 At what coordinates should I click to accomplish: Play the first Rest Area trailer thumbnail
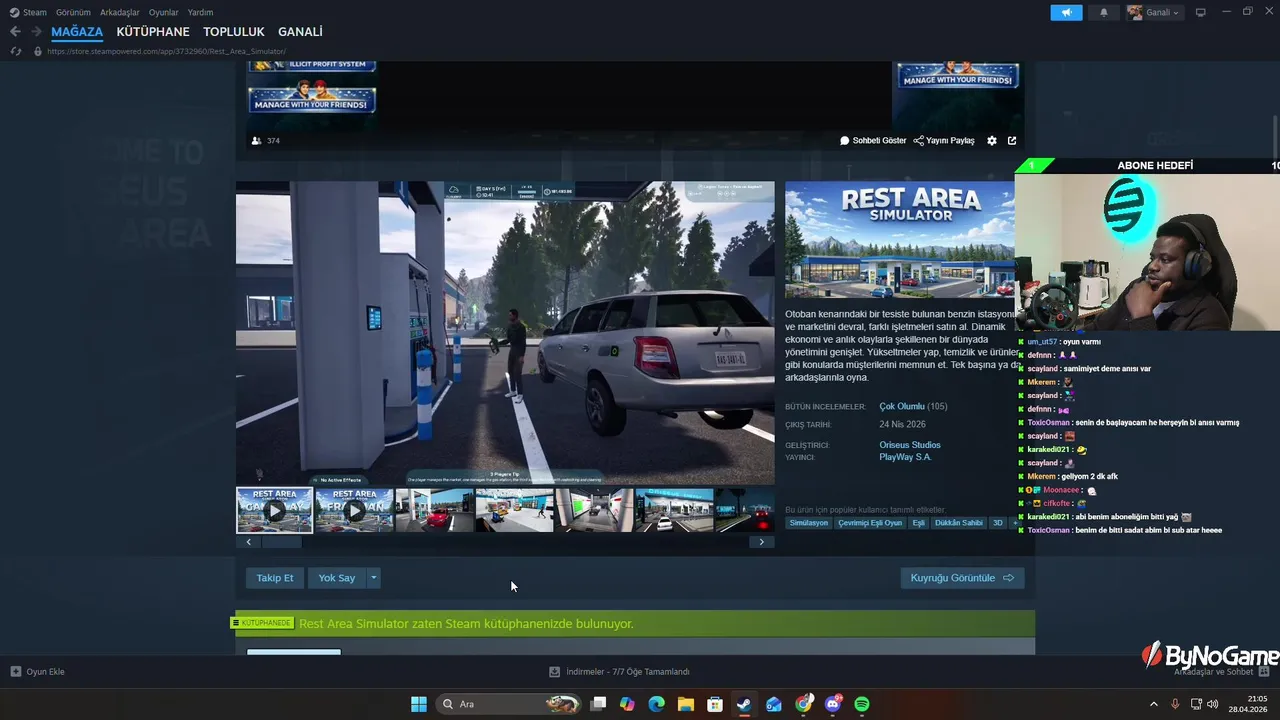coord(274,510)
